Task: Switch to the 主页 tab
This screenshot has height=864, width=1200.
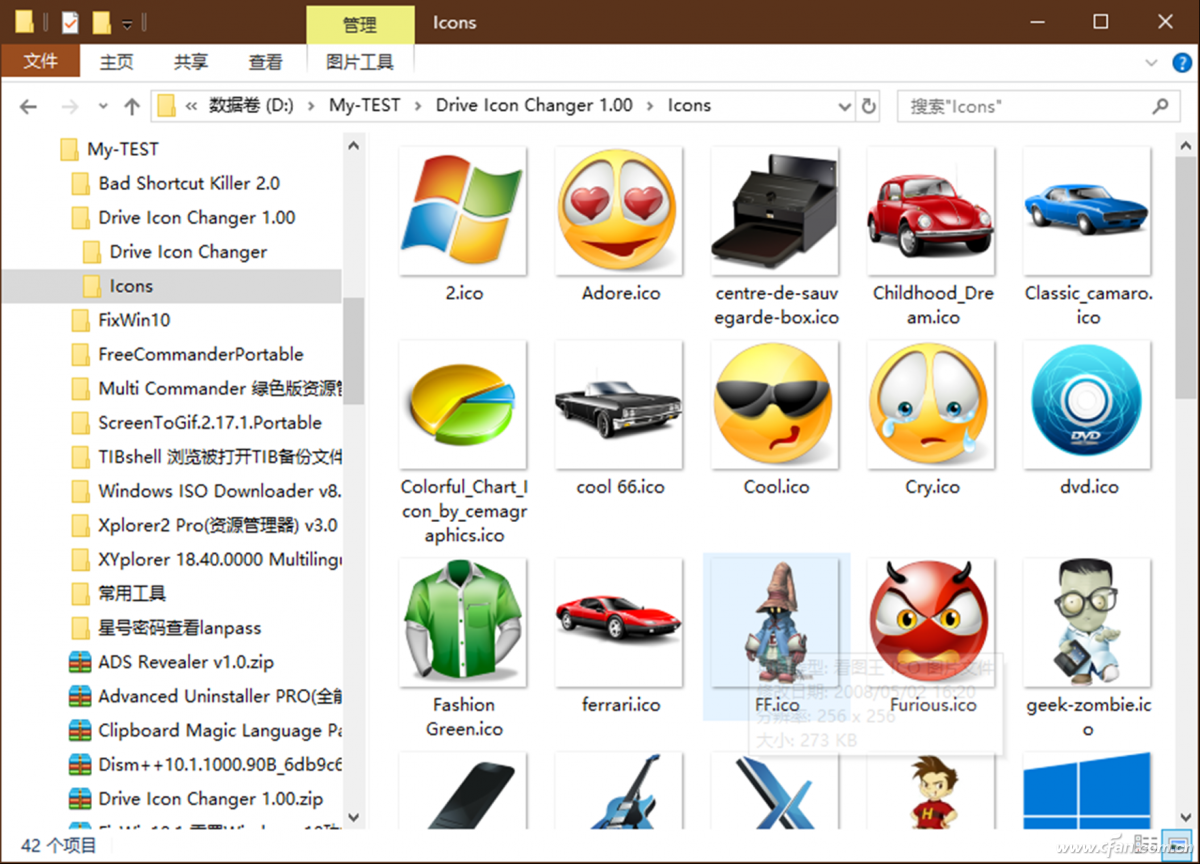Action: click(x=116, y=62)
